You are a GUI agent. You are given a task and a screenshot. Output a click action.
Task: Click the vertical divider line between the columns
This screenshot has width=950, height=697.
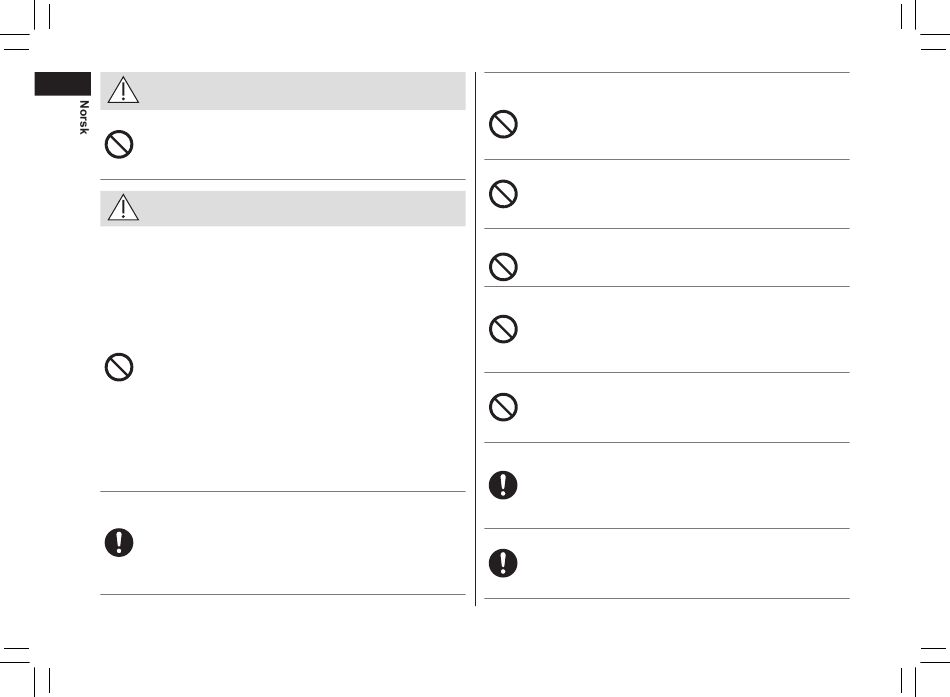(476, 339)
